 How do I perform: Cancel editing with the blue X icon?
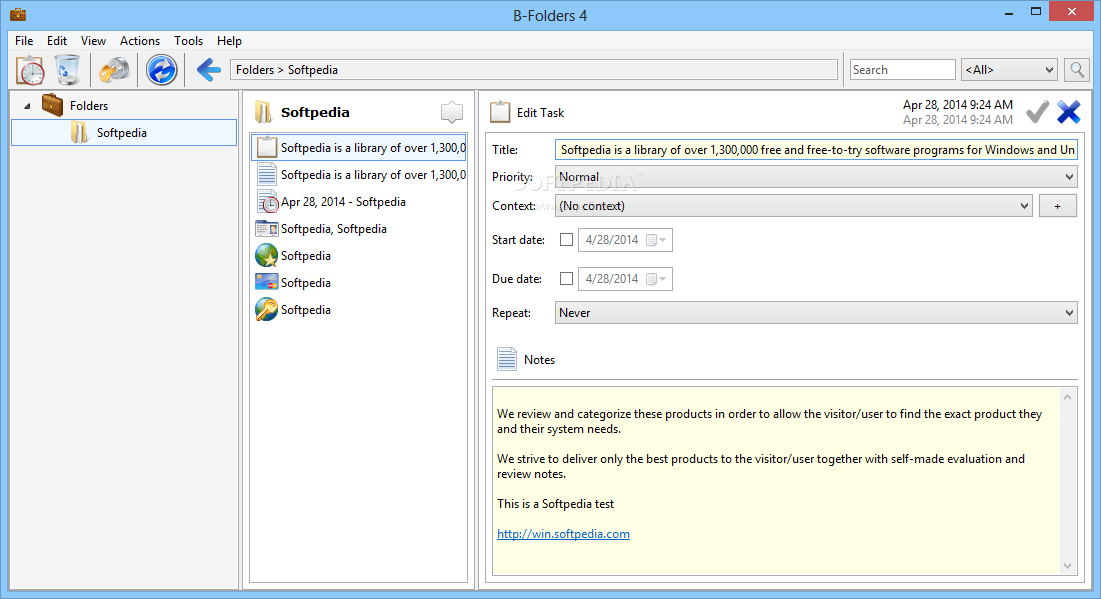click(1069, 112)
